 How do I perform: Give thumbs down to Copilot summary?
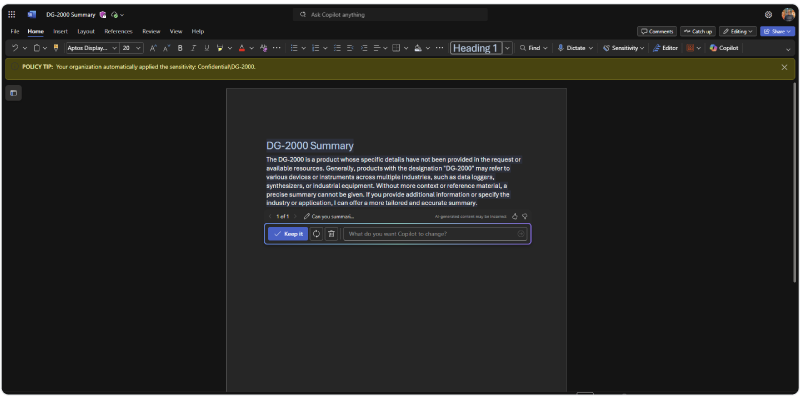[x=525, y=216]
